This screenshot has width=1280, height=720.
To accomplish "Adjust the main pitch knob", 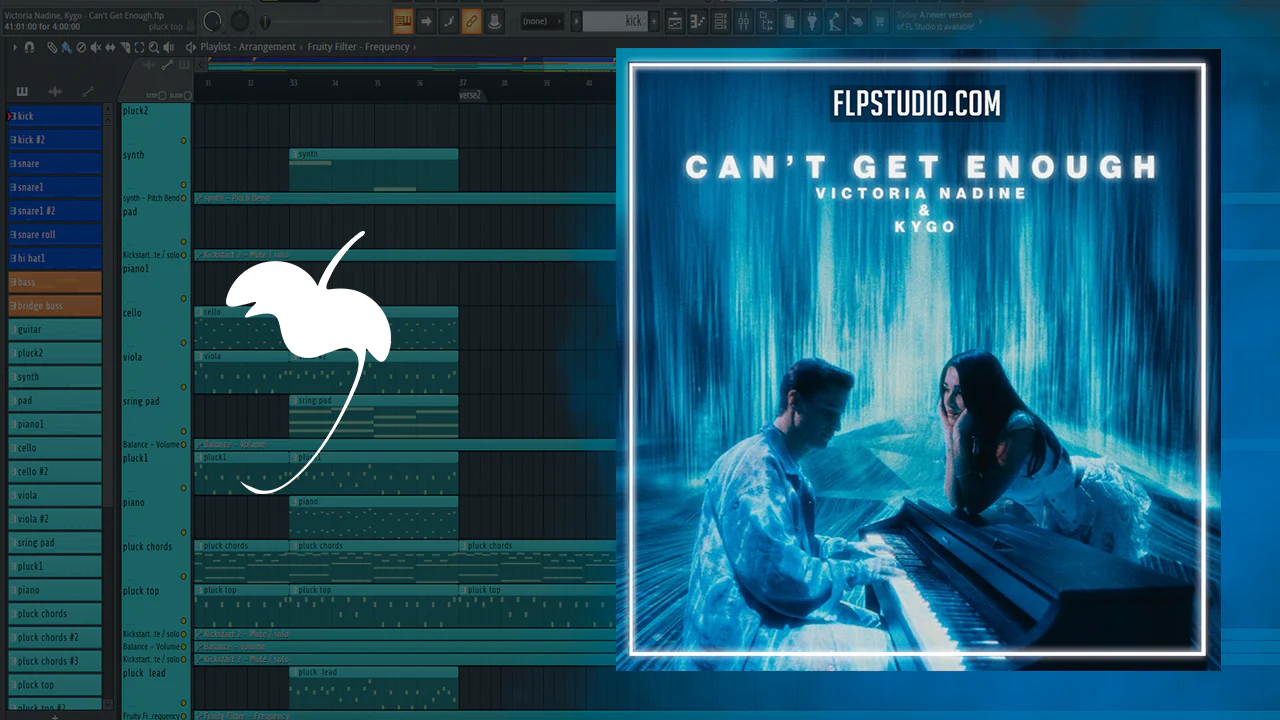I will tap(240, 21).
